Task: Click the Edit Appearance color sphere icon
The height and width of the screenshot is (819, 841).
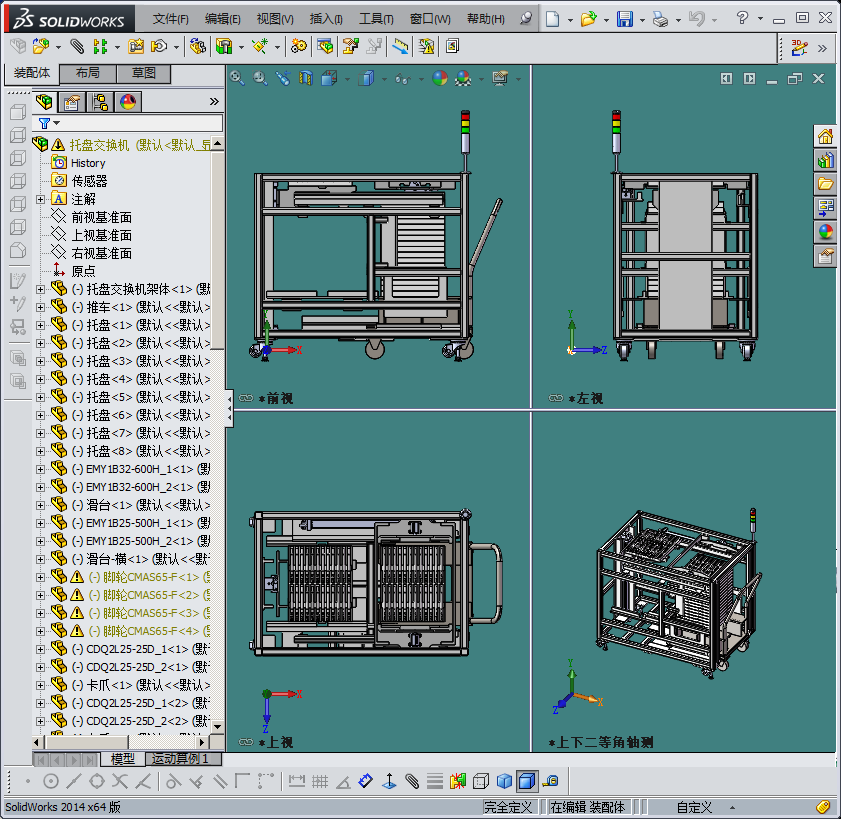Action: coord(439,78)
